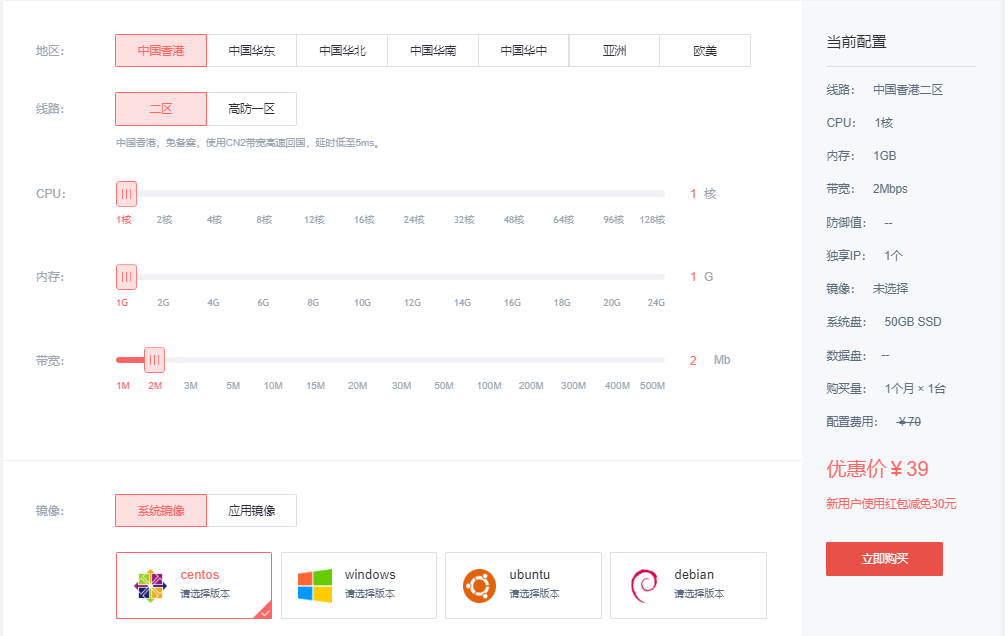Open windows 请选择版本 version selector
This screenshot has height=636, width=1005.
(370, 594)
